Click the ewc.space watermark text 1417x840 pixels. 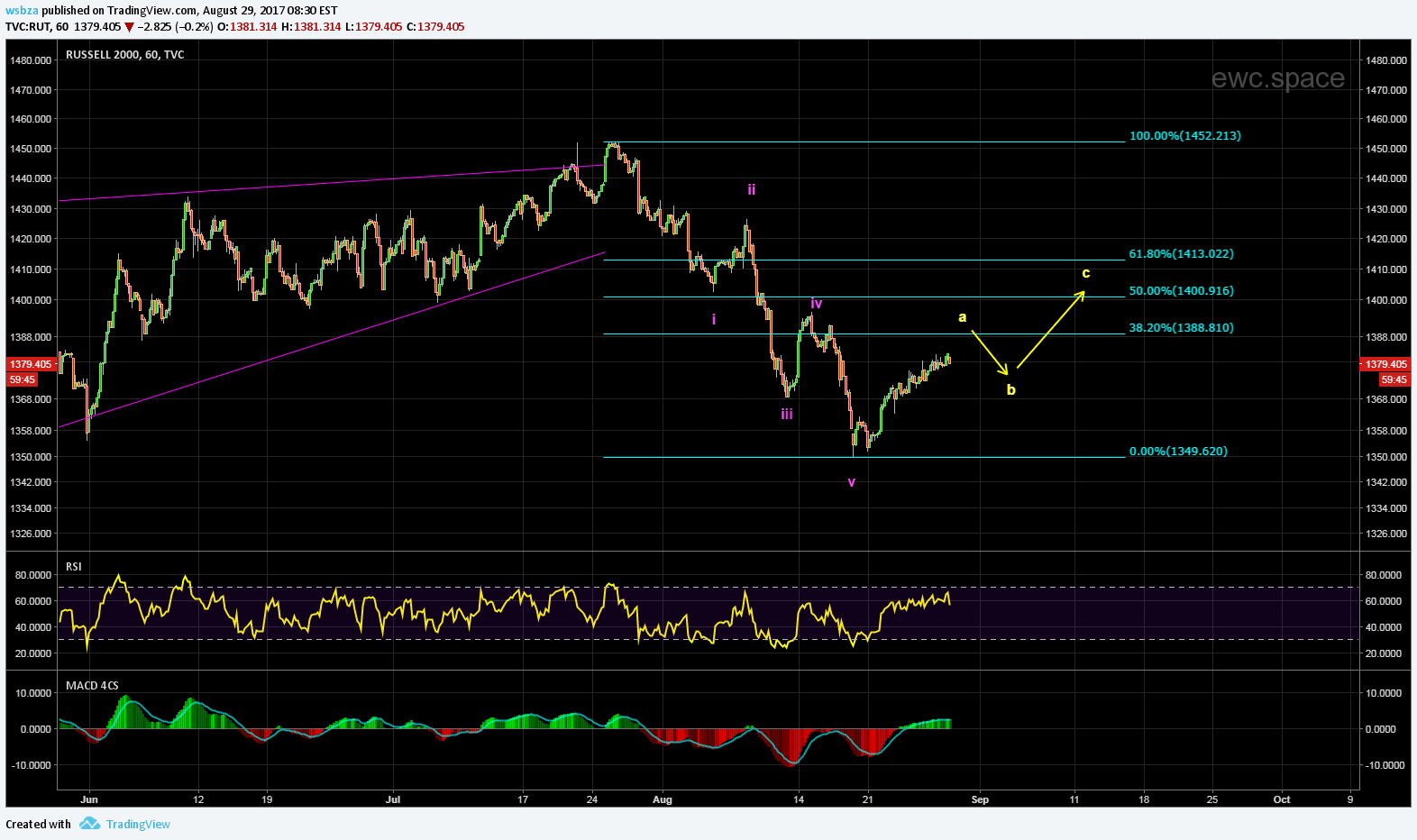tap(1277, 78)
